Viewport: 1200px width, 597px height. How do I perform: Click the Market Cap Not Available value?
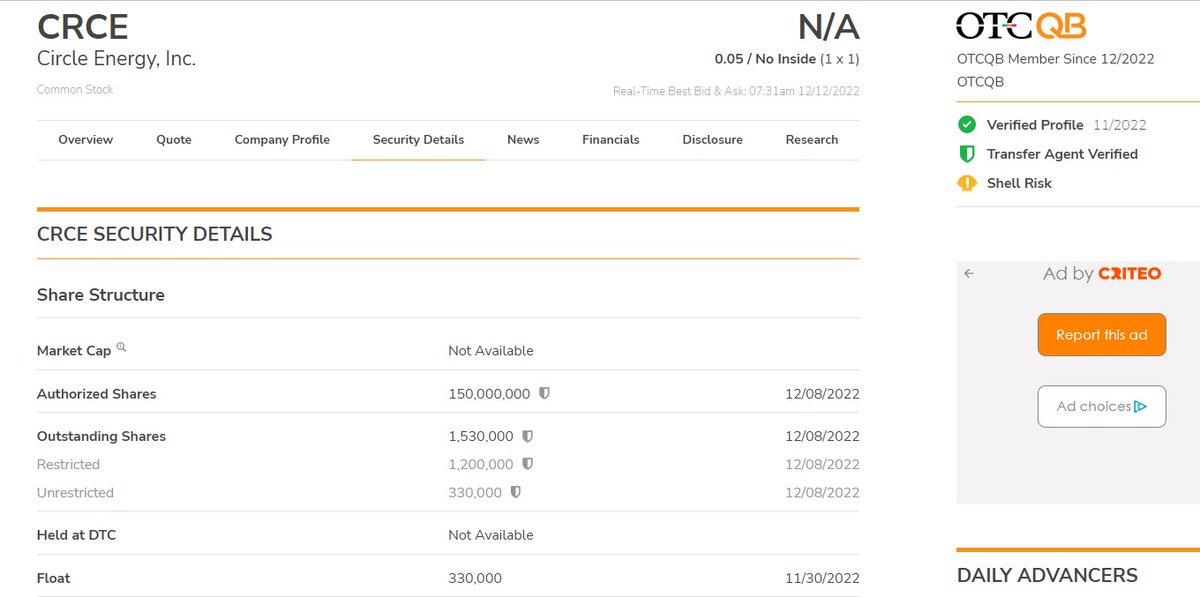coord(491,351)
